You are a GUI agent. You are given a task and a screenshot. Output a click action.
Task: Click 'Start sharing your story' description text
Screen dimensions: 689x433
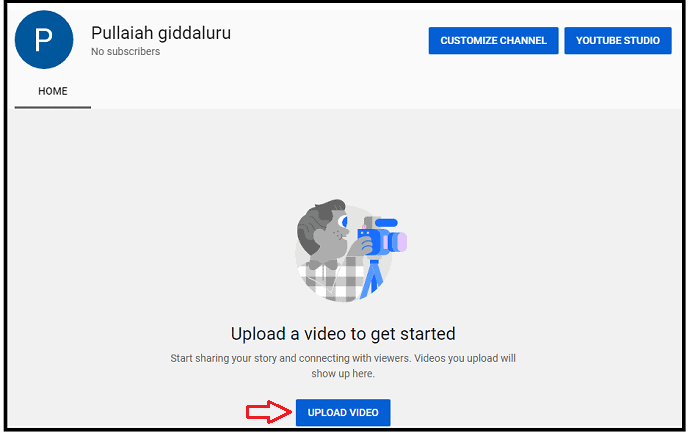point(343,366)
